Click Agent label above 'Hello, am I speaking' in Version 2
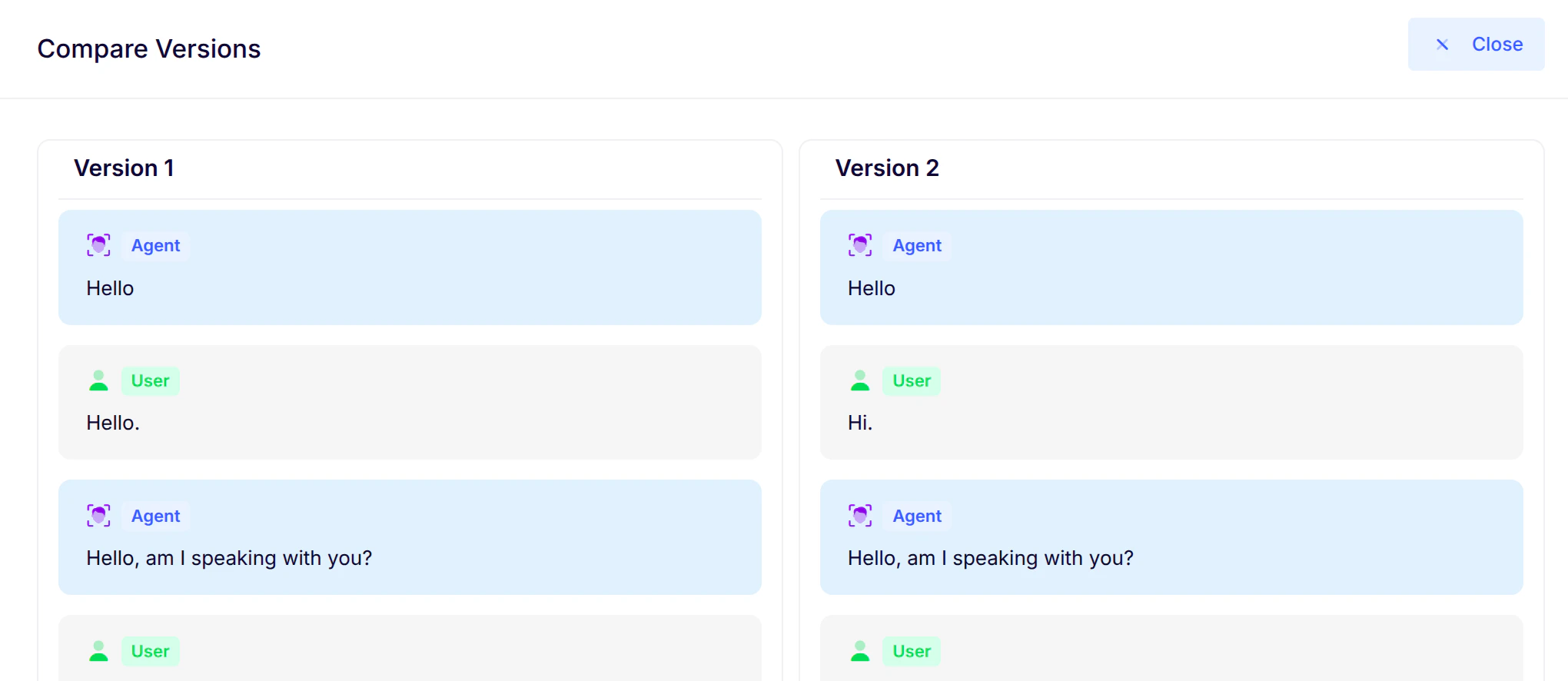Image resolution: width=1568 pixels, height=681 pixels. [917, 517]
